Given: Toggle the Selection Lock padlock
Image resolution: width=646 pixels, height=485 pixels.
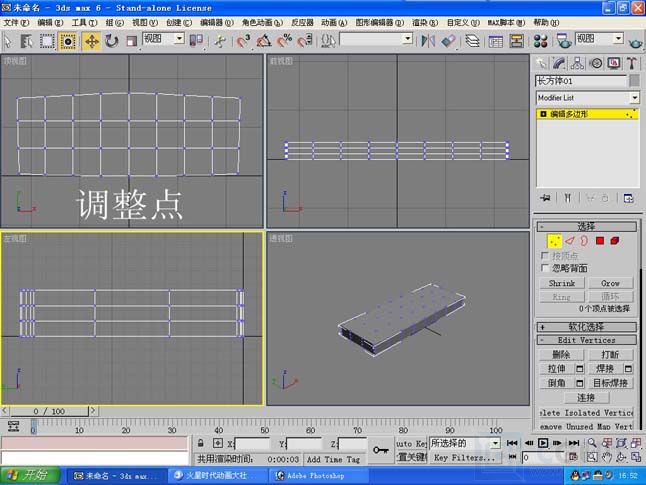Looking at the screenshot, I should [200, 443].
